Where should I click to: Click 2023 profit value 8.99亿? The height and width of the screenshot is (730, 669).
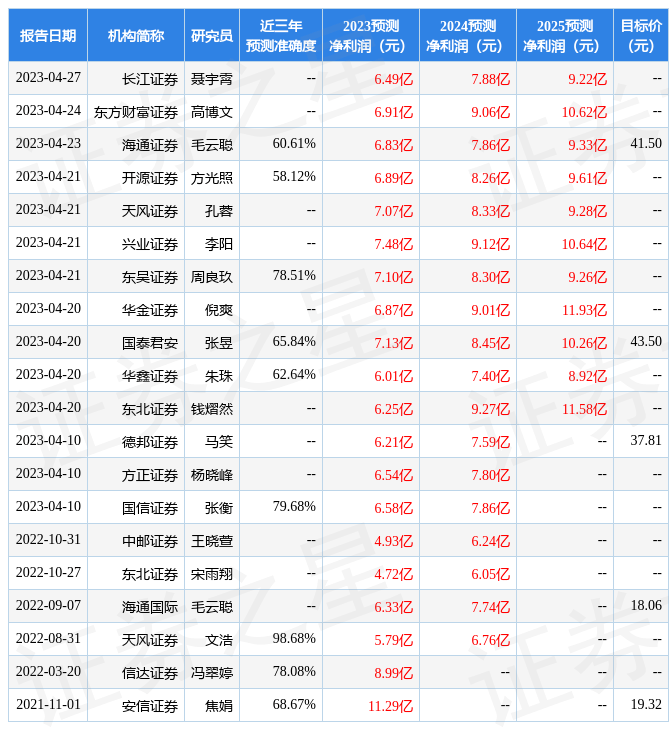pyautogui.click(x=393, y=673)
